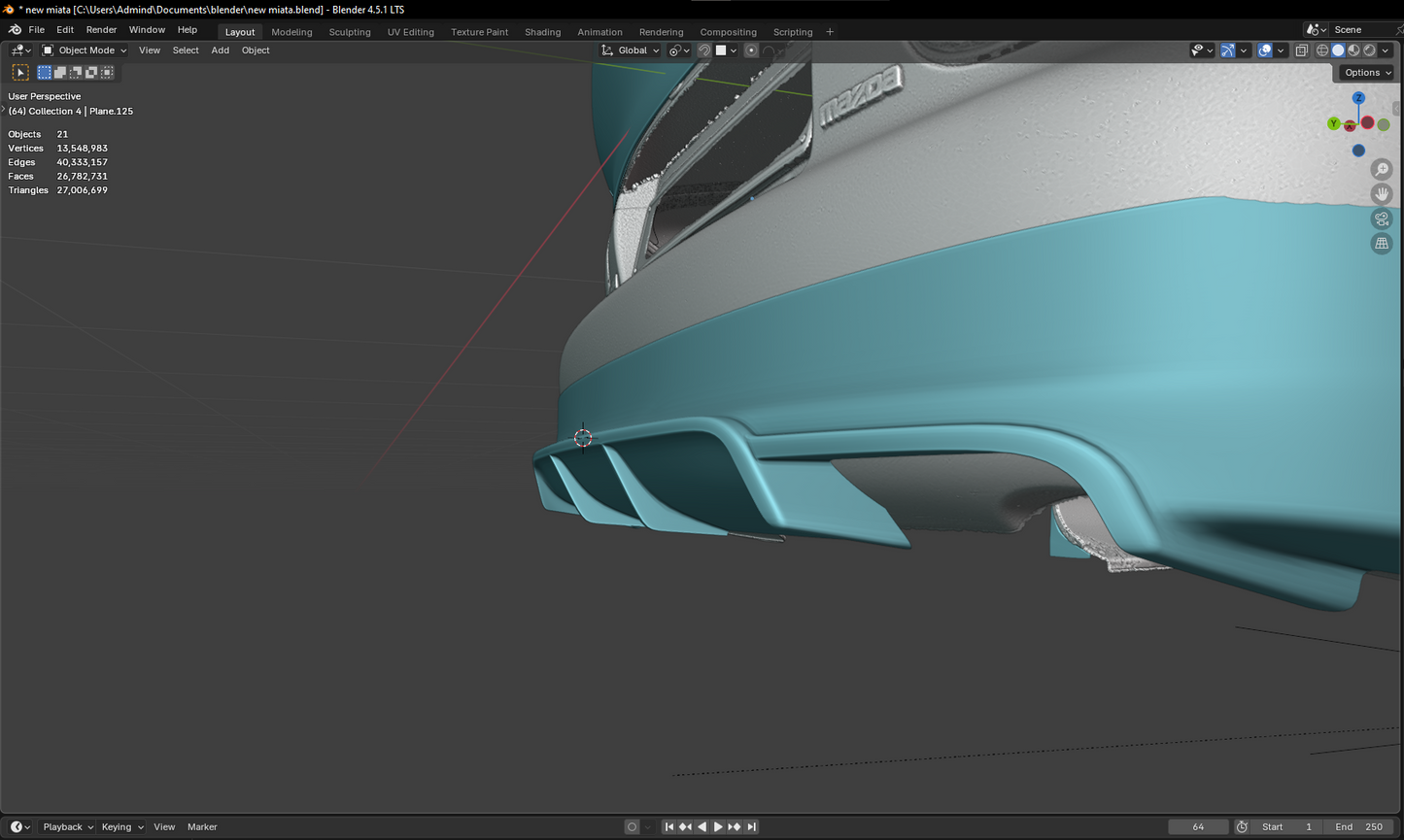Screen dimensions: 1404x840
Task: Toggle viewport gizmos visibility
Action: tap(1228, 50)
